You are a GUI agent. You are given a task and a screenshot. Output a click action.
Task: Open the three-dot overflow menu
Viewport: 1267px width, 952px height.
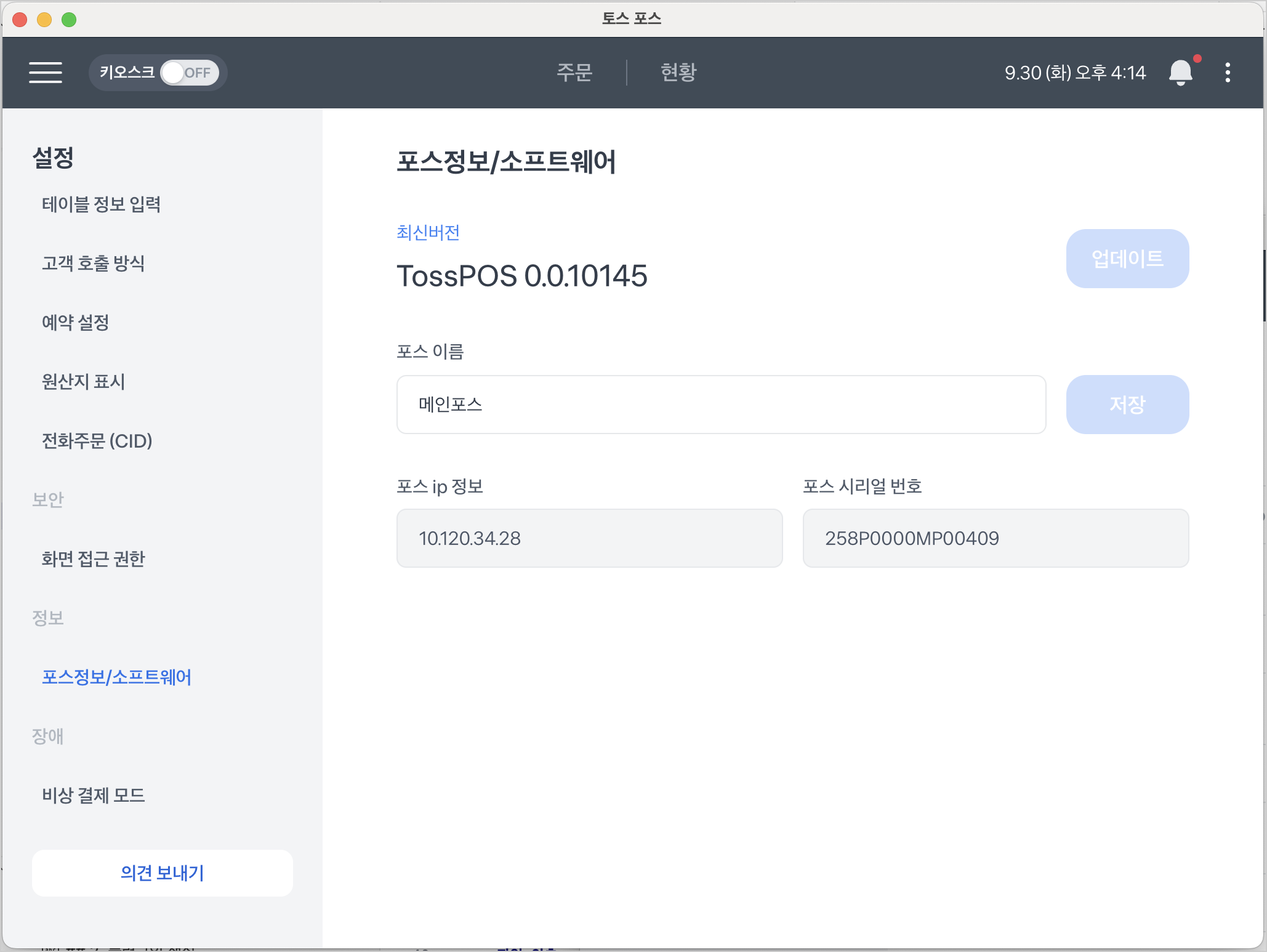pos(1228,72)
